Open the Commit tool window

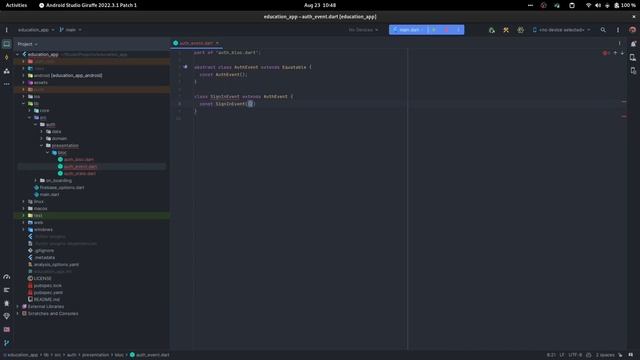click(7, 58)
